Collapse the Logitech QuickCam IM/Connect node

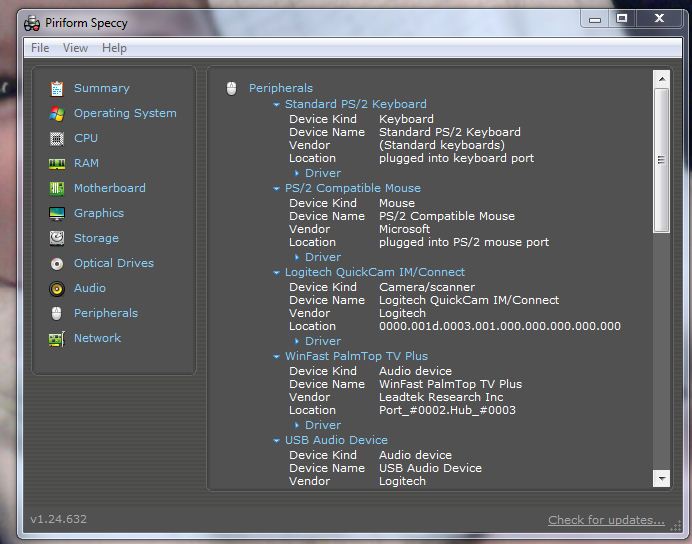point(276,273)
